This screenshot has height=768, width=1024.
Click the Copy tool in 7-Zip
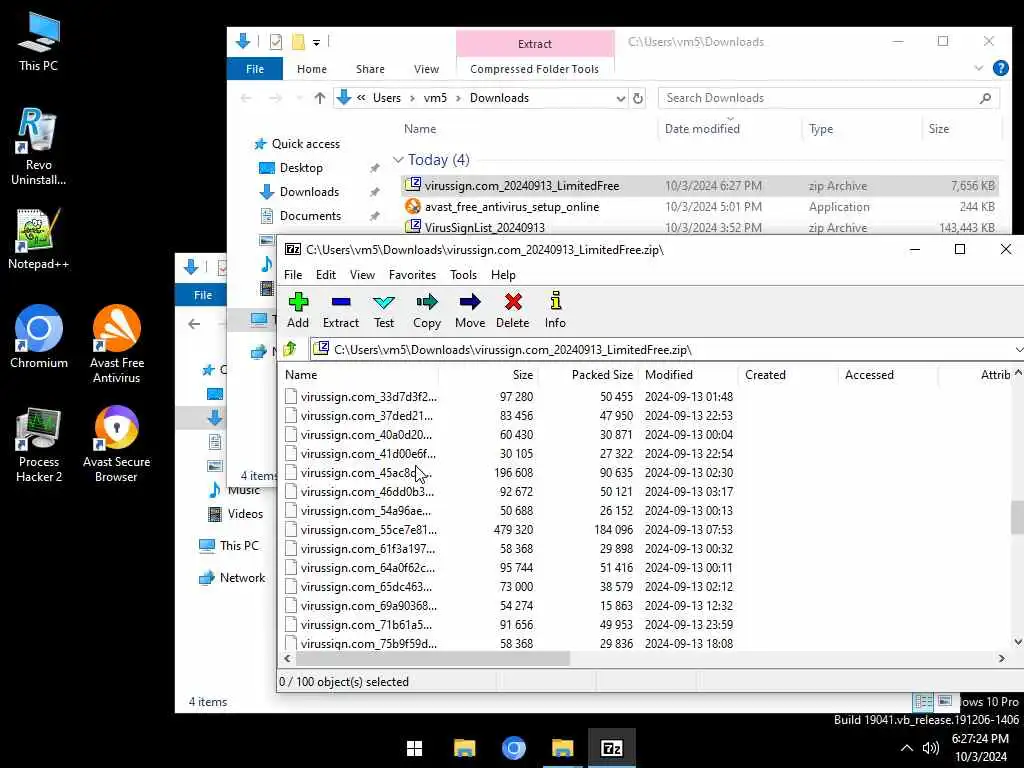426,310
